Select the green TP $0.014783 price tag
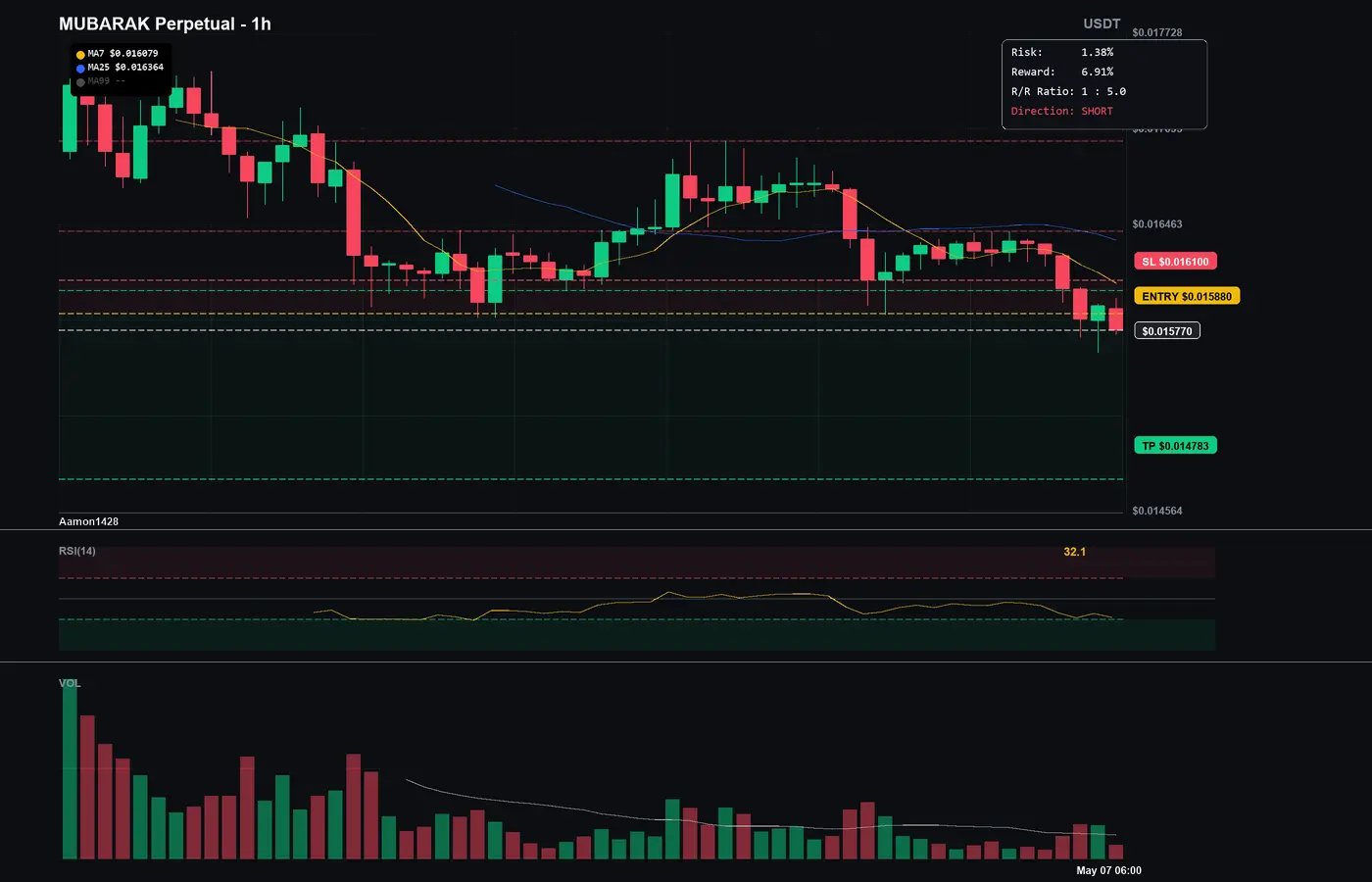The image size is (1372, 882). 1175,446
